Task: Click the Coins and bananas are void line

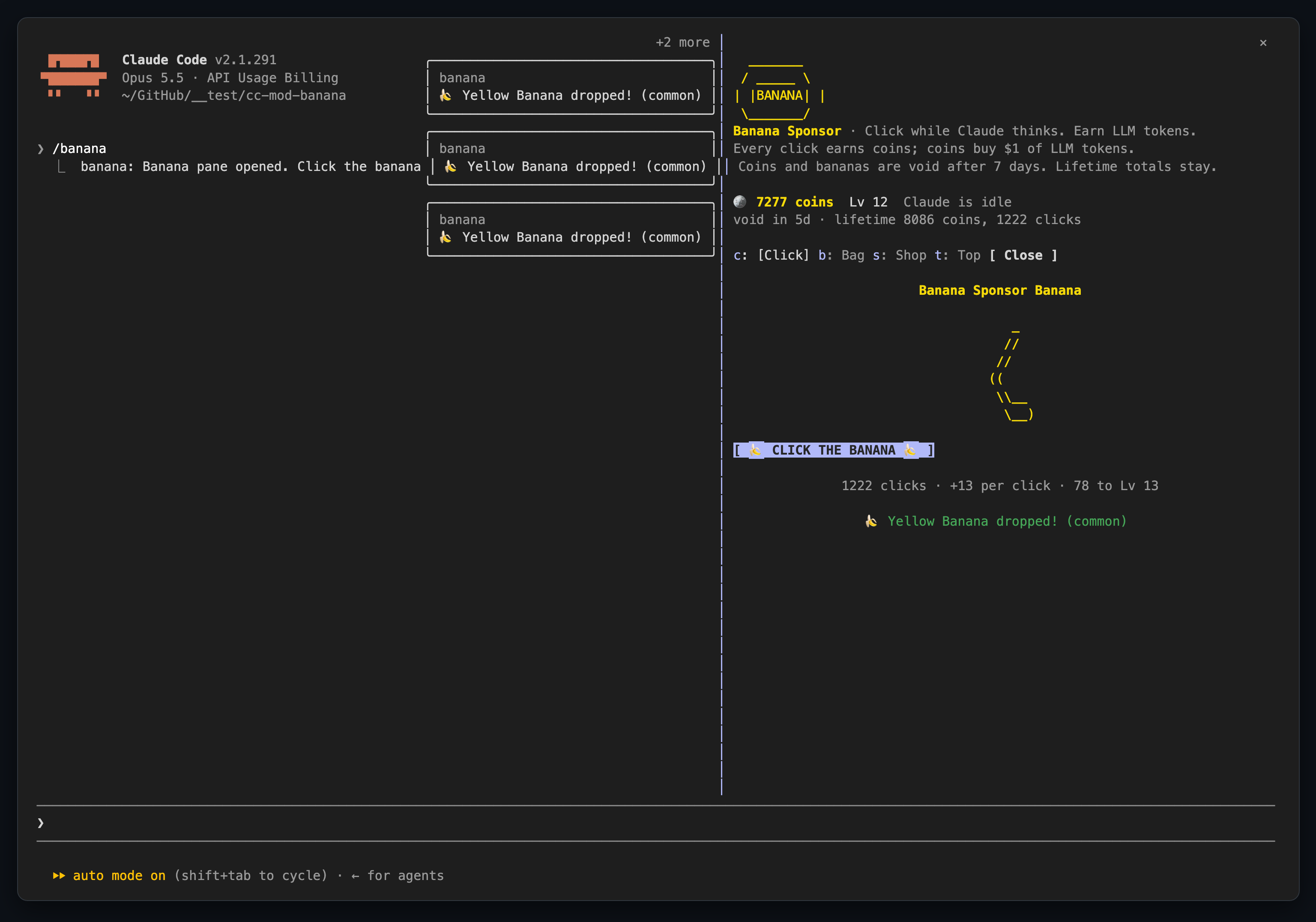Action: click(x=977, y=166)
